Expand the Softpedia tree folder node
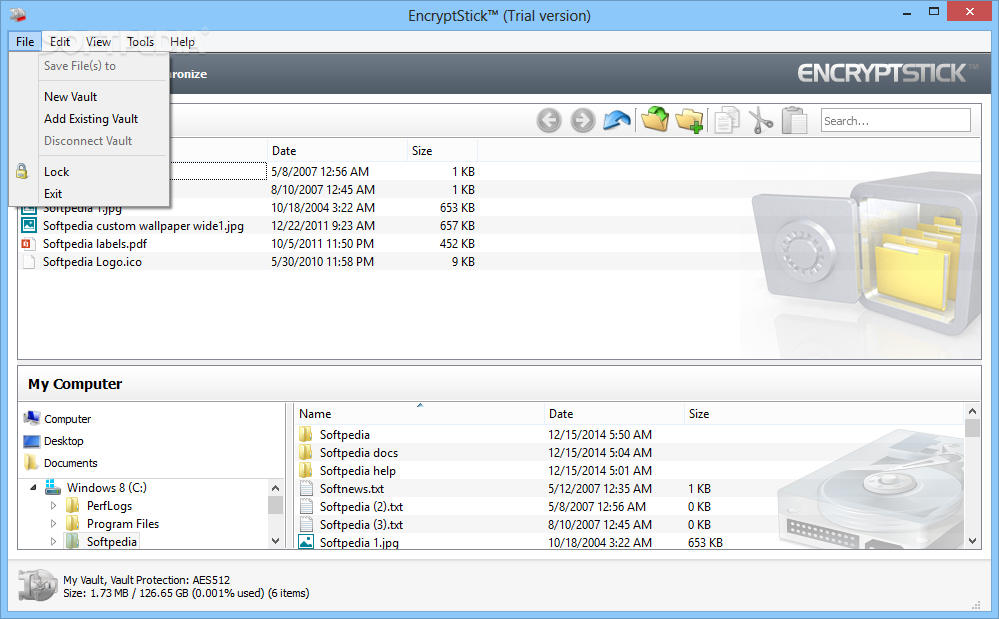 point(54,541)
